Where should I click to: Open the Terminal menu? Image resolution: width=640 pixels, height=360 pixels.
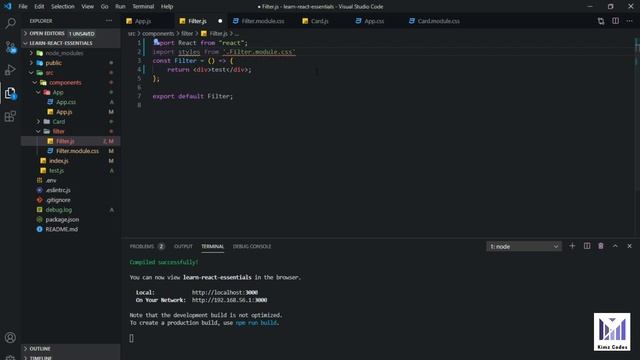click(x=143, y=7)
